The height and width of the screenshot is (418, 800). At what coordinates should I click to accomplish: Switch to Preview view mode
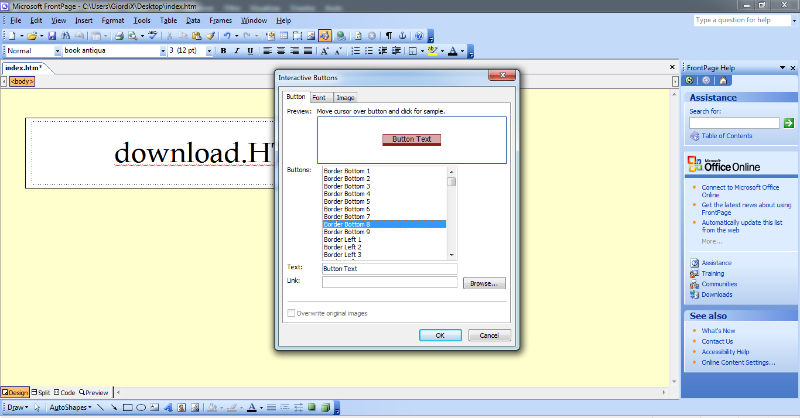coord(96,392)
